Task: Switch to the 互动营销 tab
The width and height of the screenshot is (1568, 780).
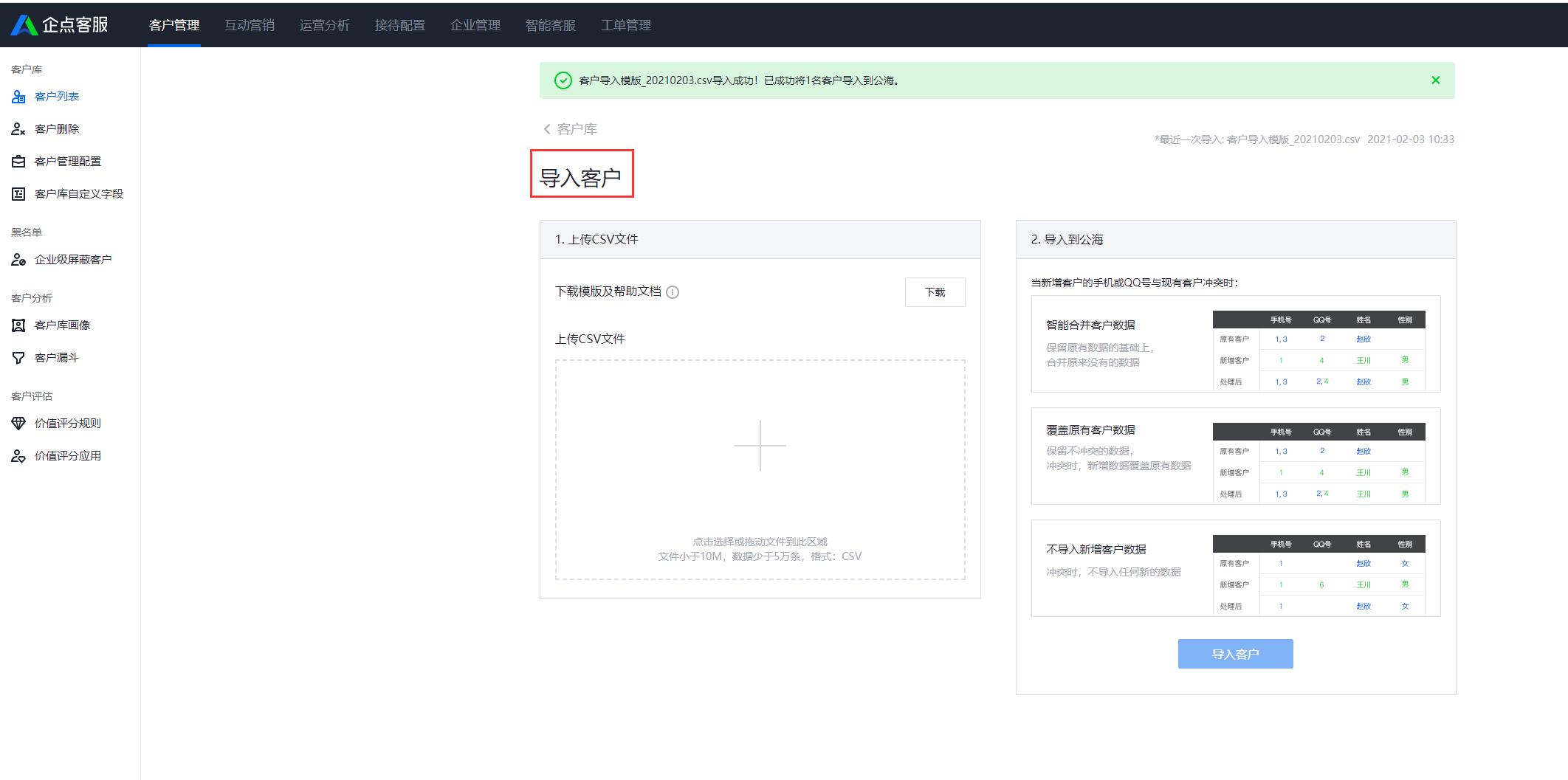Action: 250,25
